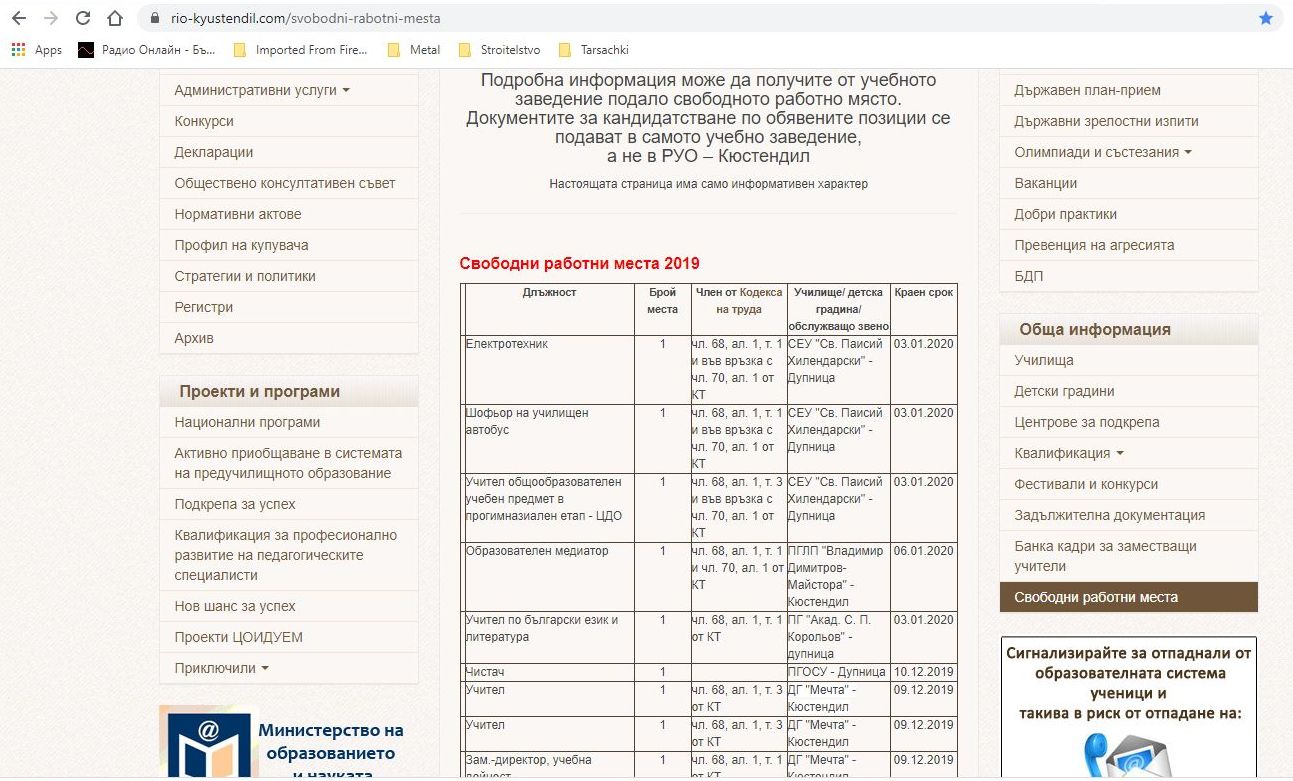Open the Радио Онлайн bookmark

coord(148,50)
